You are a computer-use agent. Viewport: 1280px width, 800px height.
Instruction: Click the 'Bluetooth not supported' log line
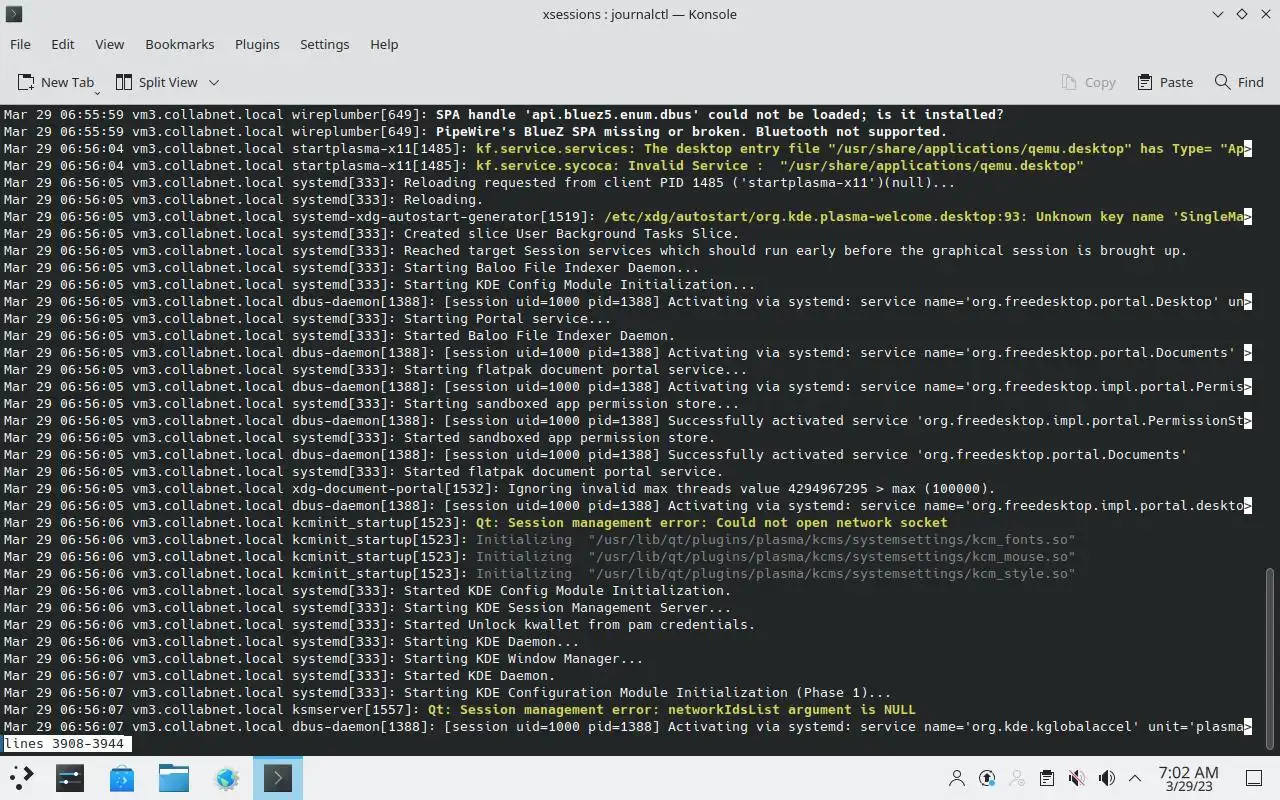(x=475, y=131)
